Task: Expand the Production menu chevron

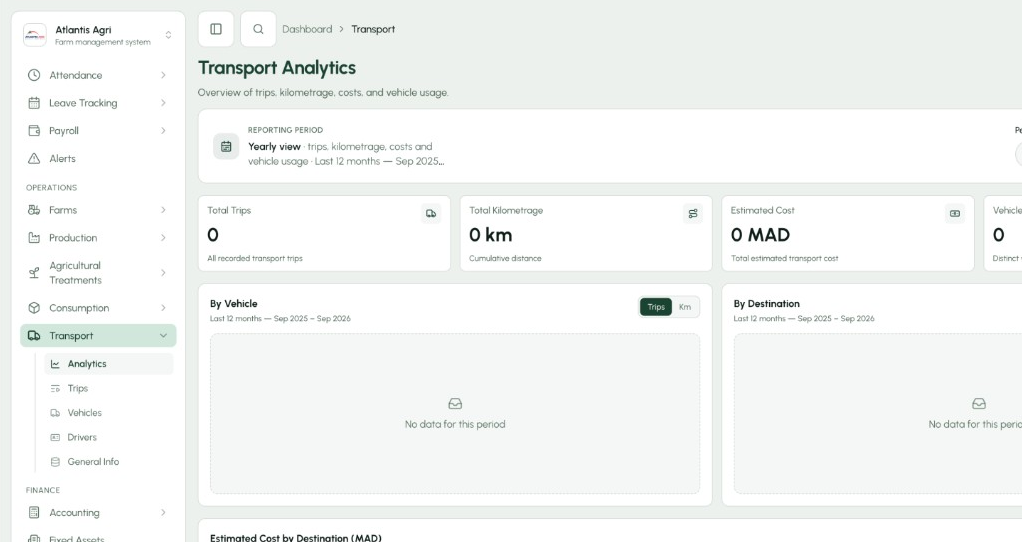Action: 163,238
